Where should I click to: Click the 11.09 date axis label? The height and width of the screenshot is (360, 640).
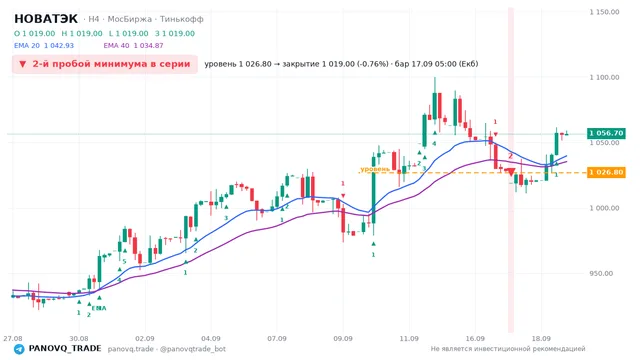[x=409, y=339]
